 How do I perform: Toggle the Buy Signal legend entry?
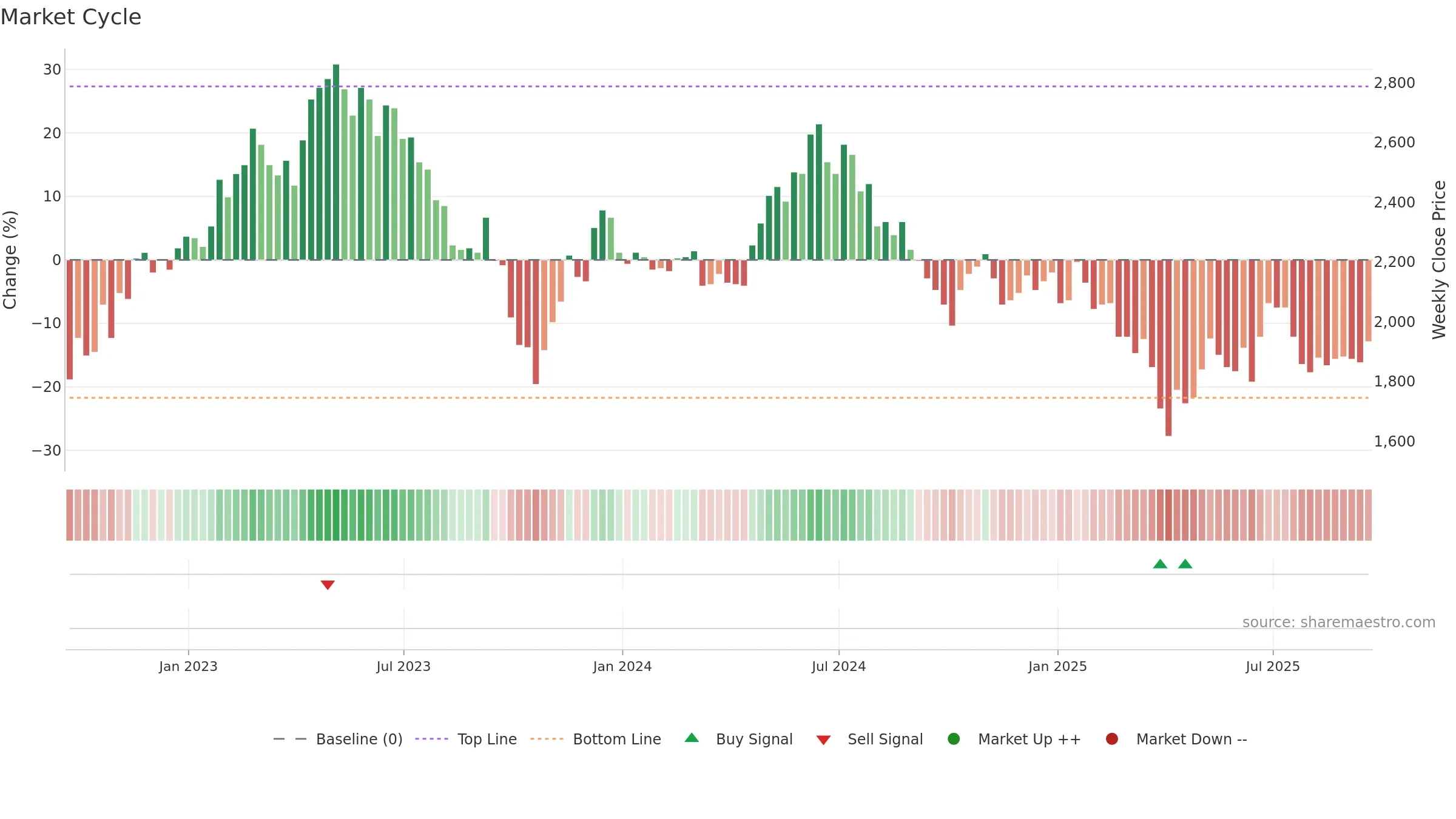[738, 739]
